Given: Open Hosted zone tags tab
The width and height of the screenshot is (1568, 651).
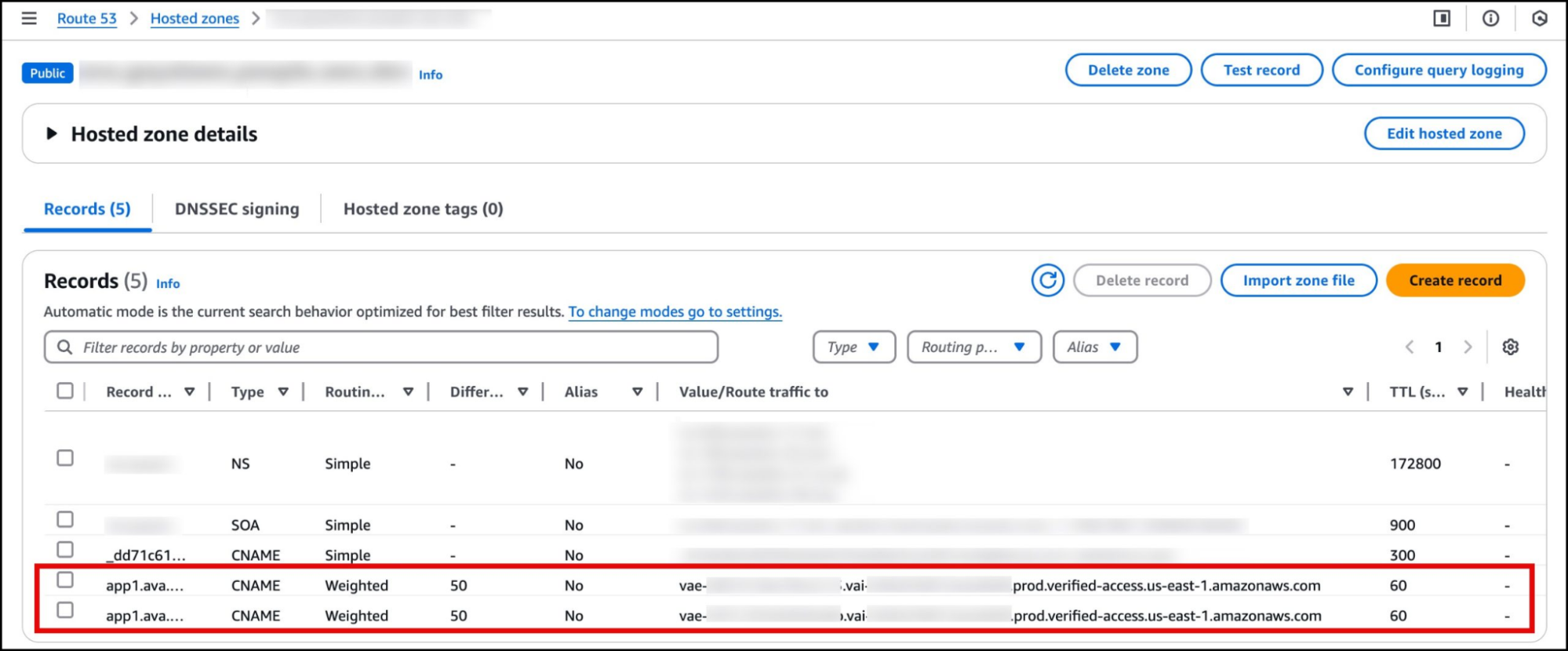Looking at the screenshot, I should (423, 209).
